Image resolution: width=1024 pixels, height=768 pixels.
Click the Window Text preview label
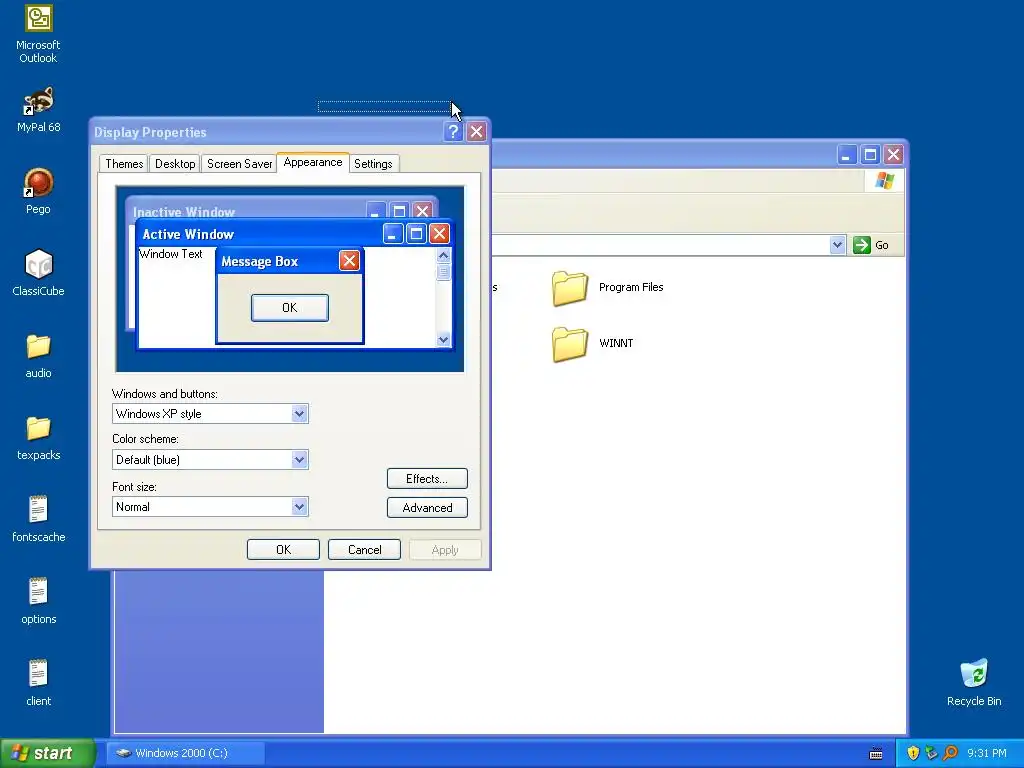pos(171,254)
